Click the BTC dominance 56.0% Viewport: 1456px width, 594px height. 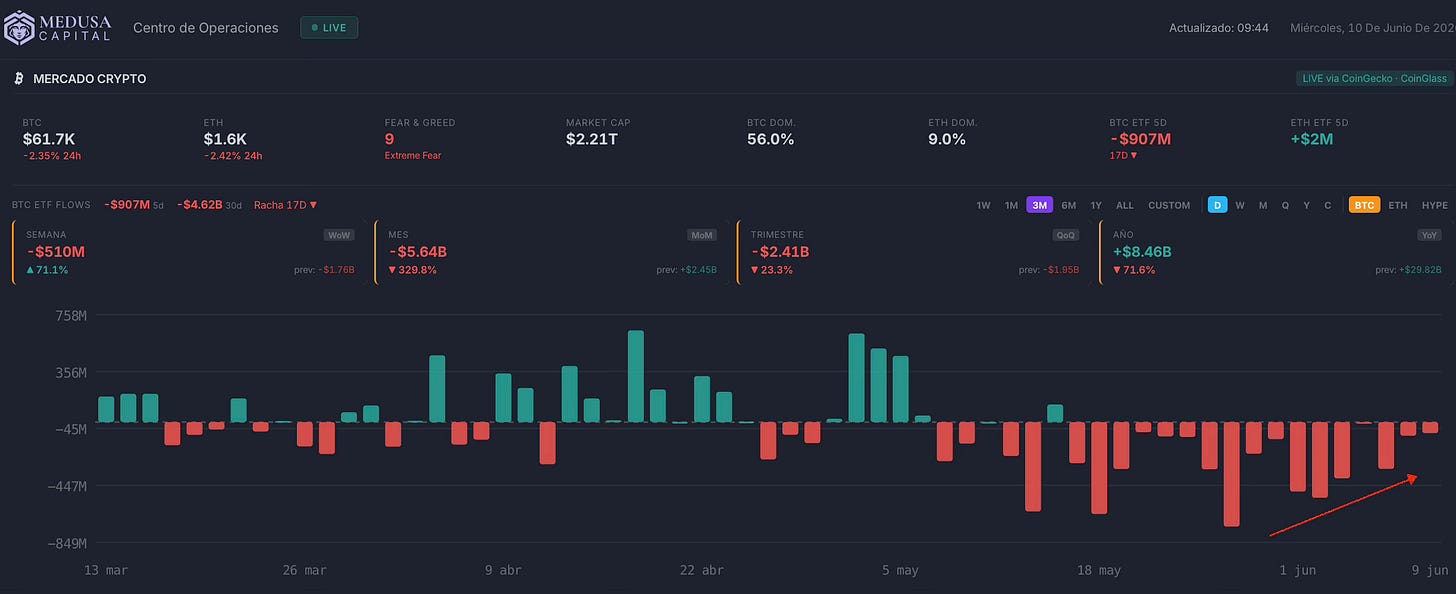(x=771, y=139)
